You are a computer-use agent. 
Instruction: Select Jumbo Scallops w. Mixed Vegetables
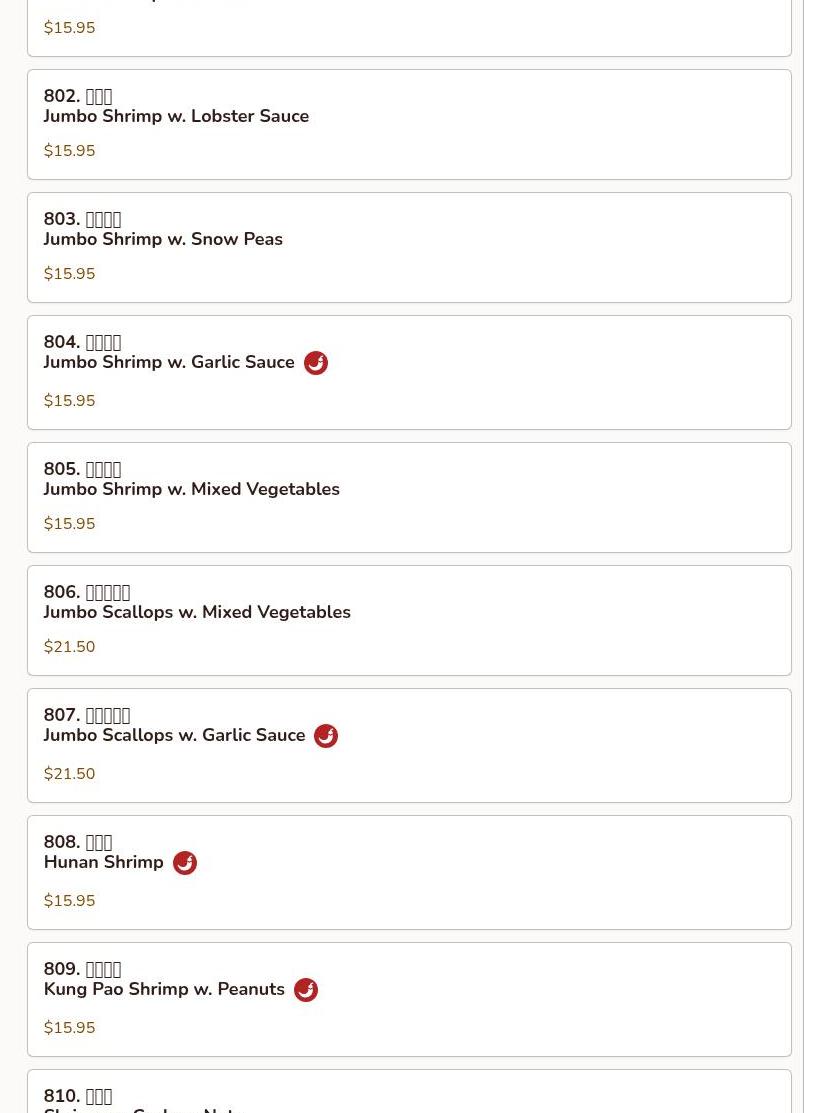pos(410,620)
